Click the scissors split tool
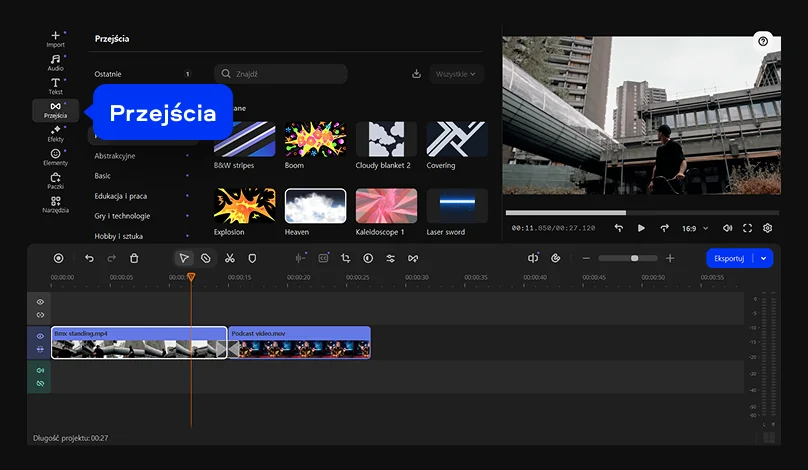This screenshot has width=808, height=470. (x=229, y=258)
